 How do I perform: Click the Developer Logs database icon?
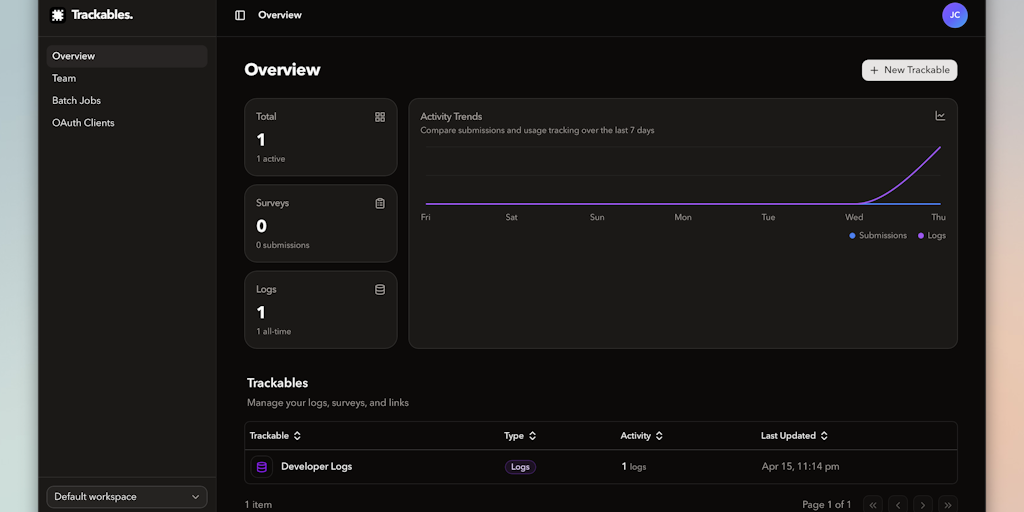click(262, 467)
